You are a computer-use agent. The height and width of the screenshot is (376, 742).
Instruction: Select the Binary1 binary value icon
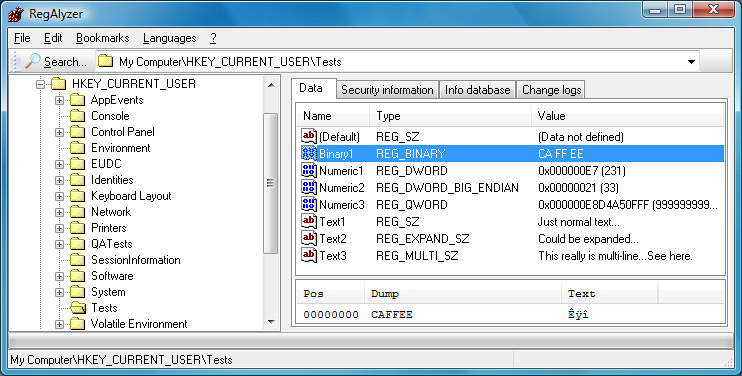tap(309, 153)
